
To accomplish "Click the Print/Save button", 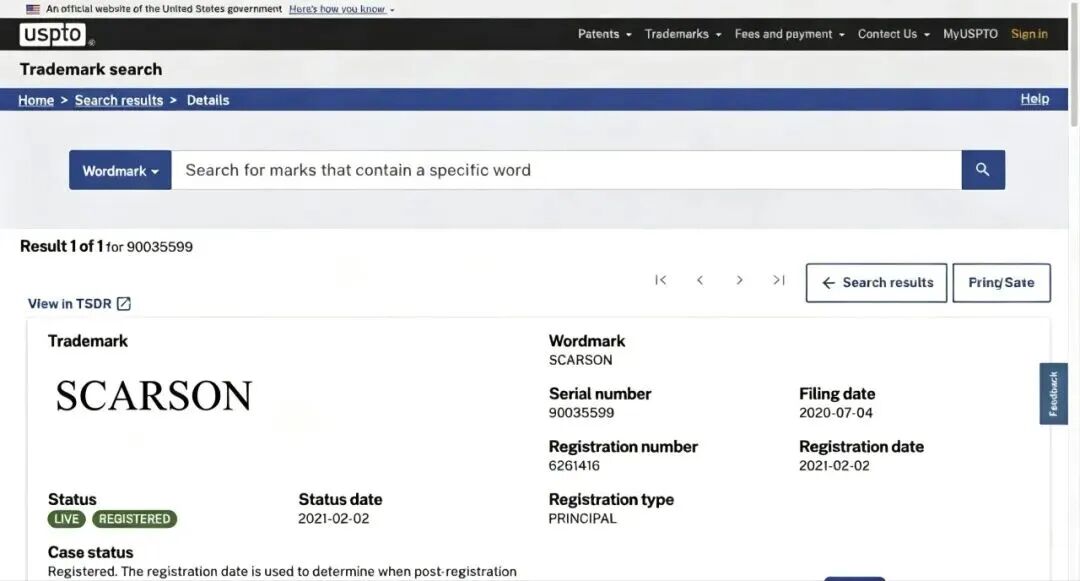I will 1001,282.
